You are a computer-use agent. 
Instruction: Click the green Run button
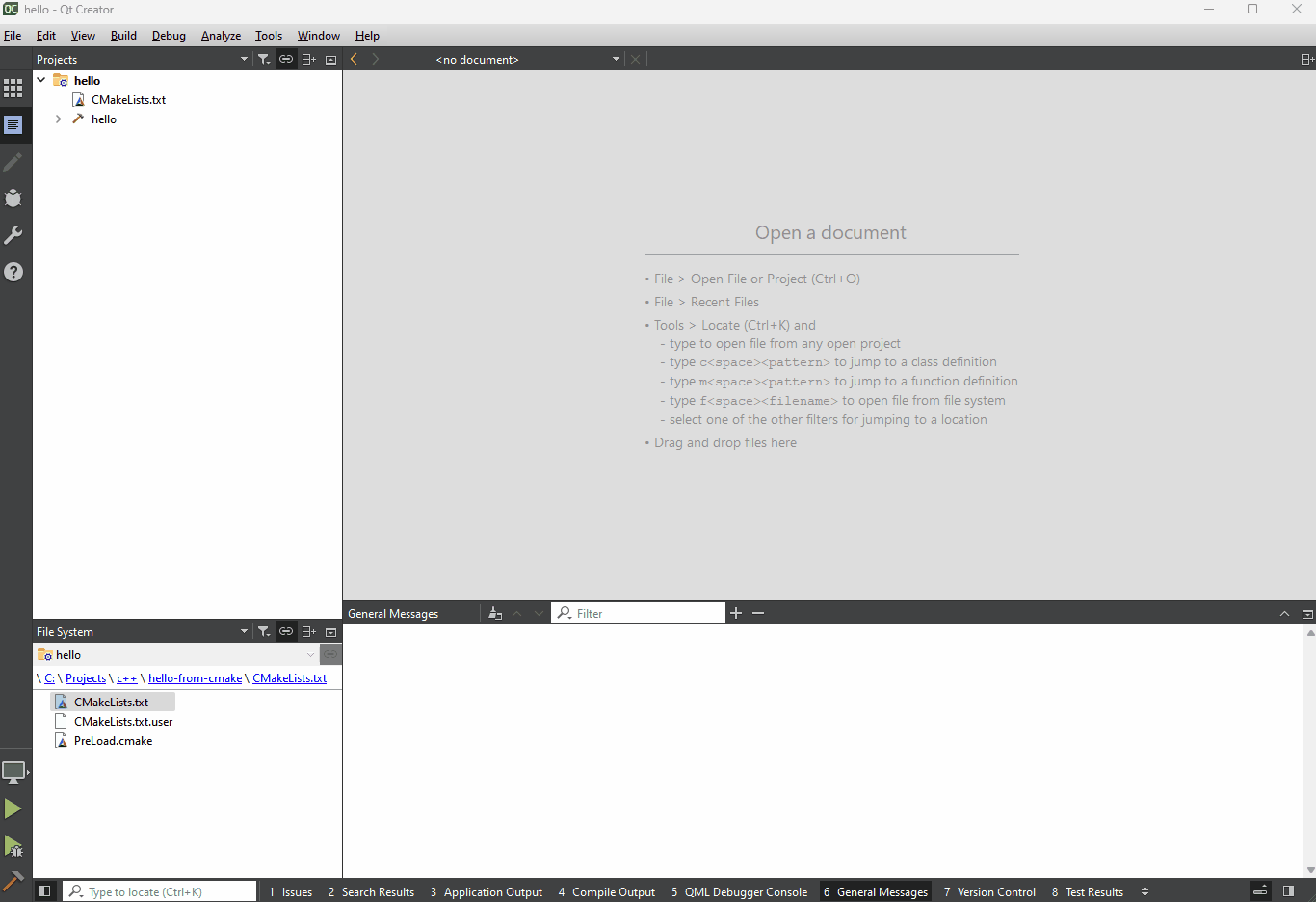13,809
